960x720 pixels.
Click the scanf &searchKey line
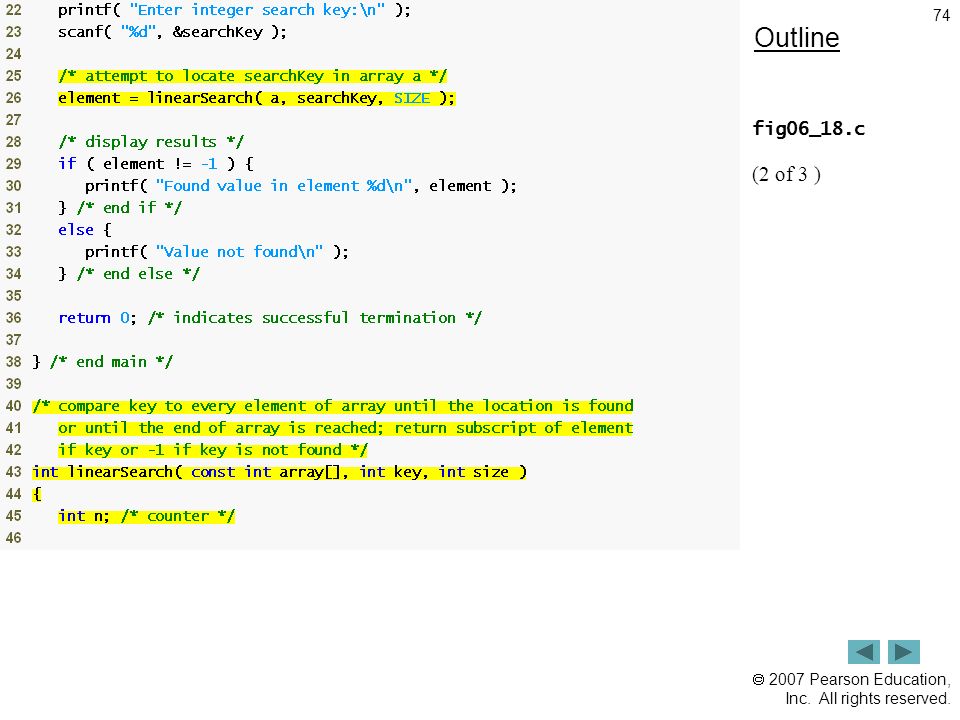tap(172, 32)
